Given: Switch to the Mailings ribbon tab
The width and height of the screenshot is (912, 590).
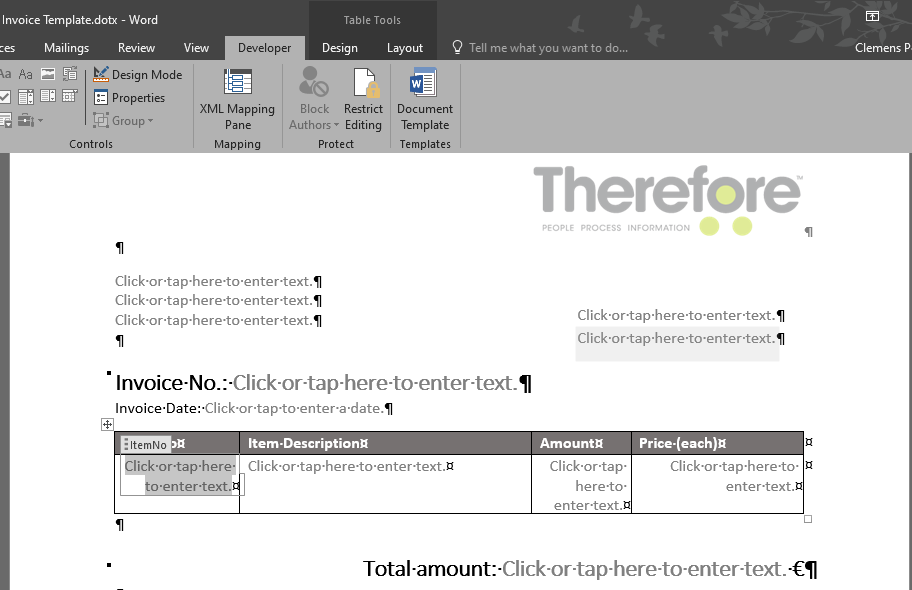Looking at the screenshot, I should pyautogui.click(x=66, y=47).
